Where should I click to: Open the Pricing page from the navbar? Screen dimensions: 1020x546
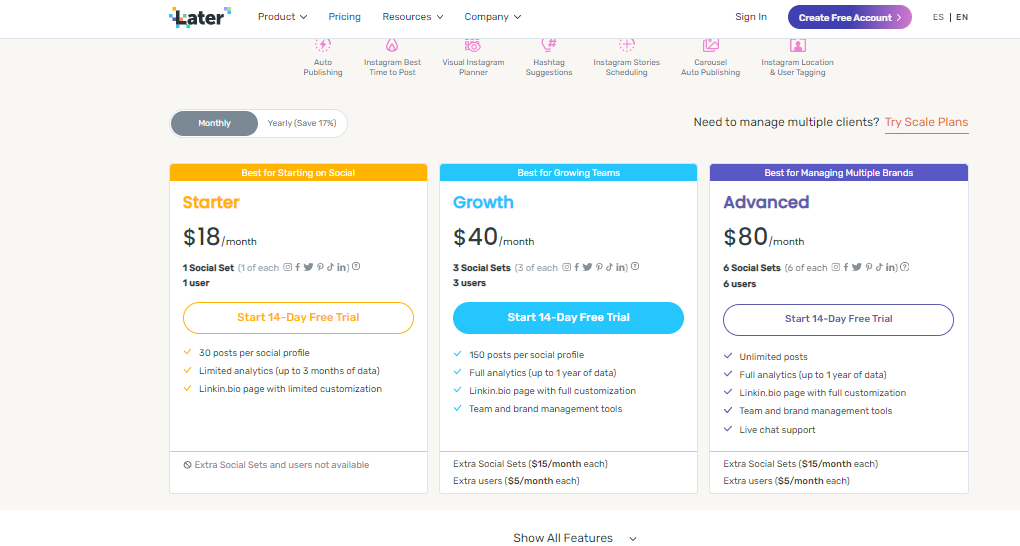tap(344, 17)
